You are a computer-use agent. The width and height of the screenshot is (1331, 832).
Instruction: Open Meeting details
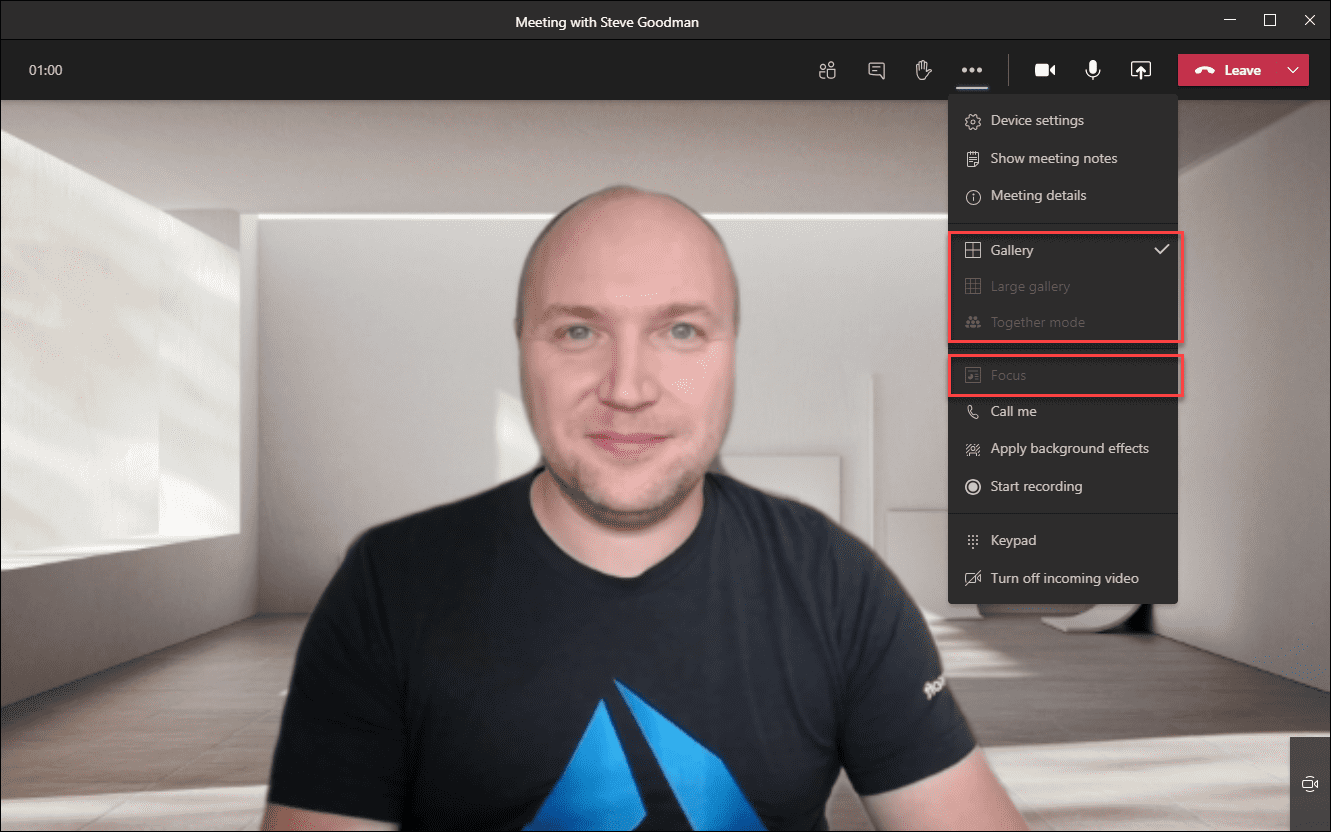[x=1063, y=196]
